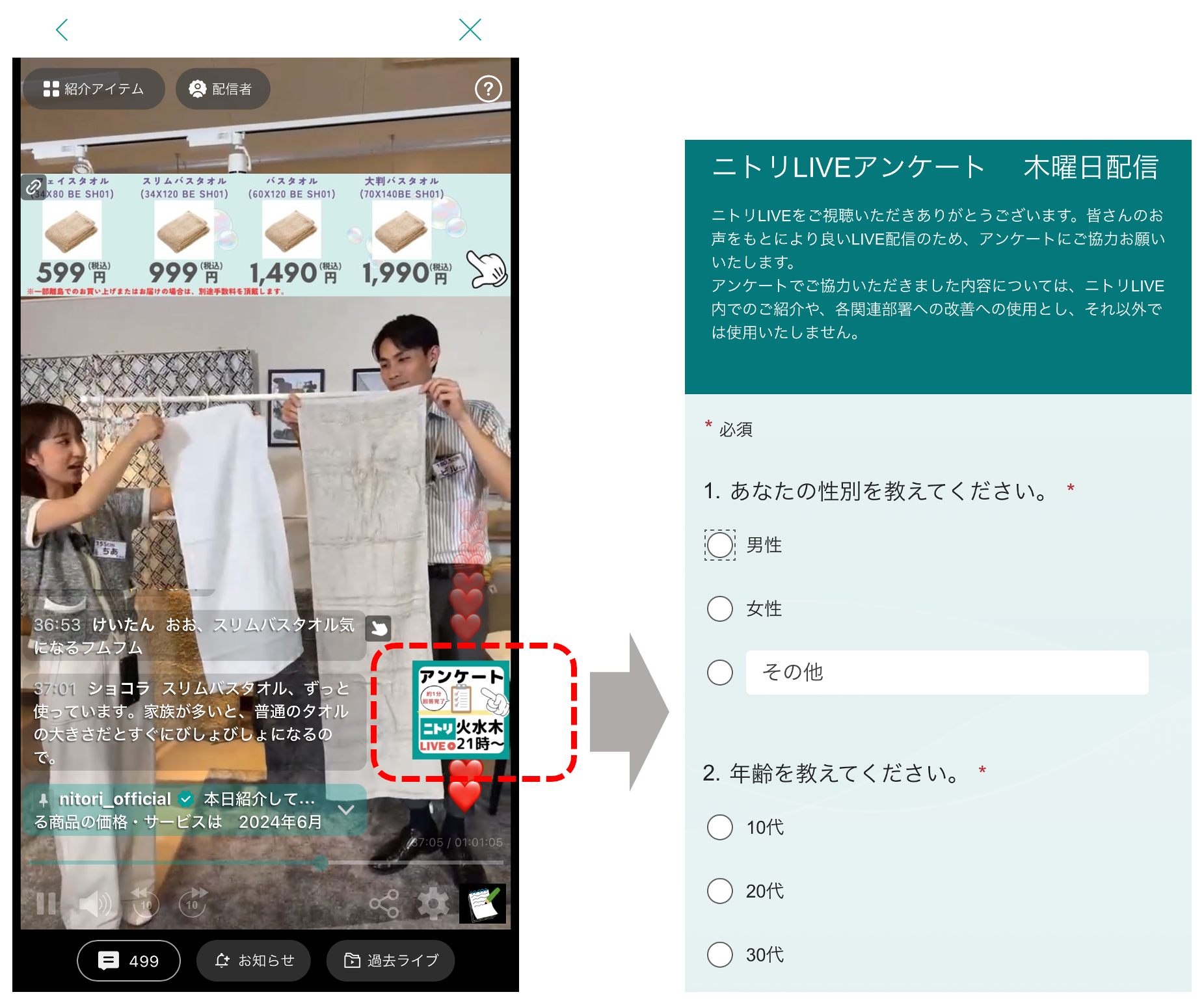Select the 女性 gender option
The image size is (1204, 1003).
click(x=720, y=609)
